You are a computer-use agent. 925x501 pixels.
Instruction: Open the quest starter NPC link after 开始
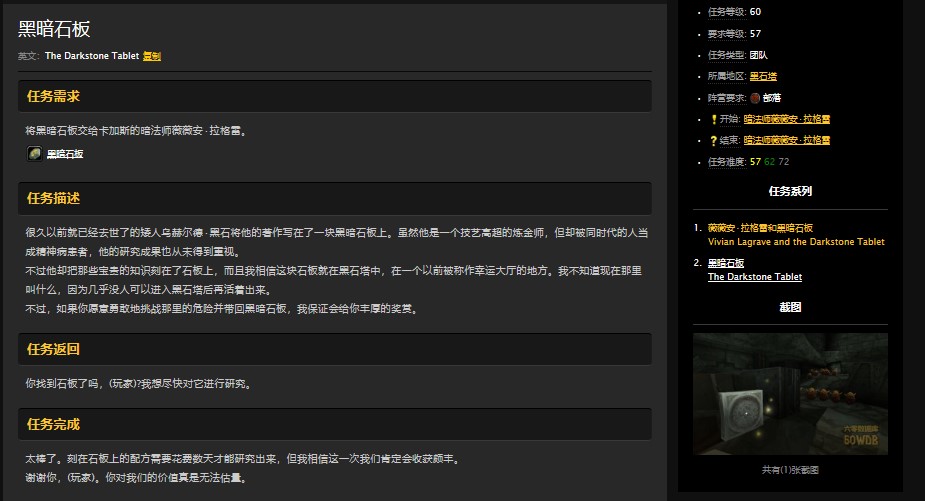pos(787,119)
